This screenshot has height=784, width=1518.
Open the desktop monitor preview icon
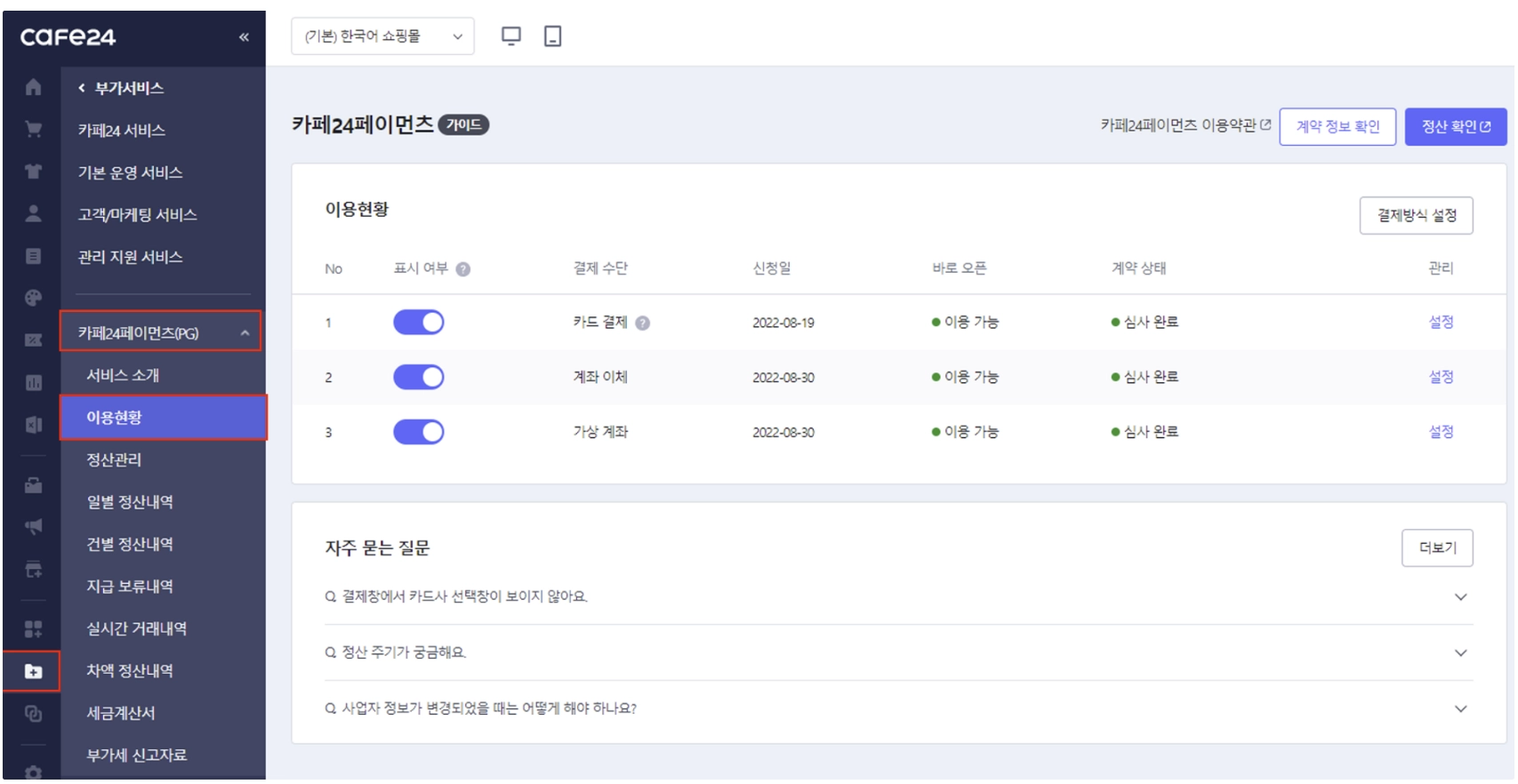point(511,36)
